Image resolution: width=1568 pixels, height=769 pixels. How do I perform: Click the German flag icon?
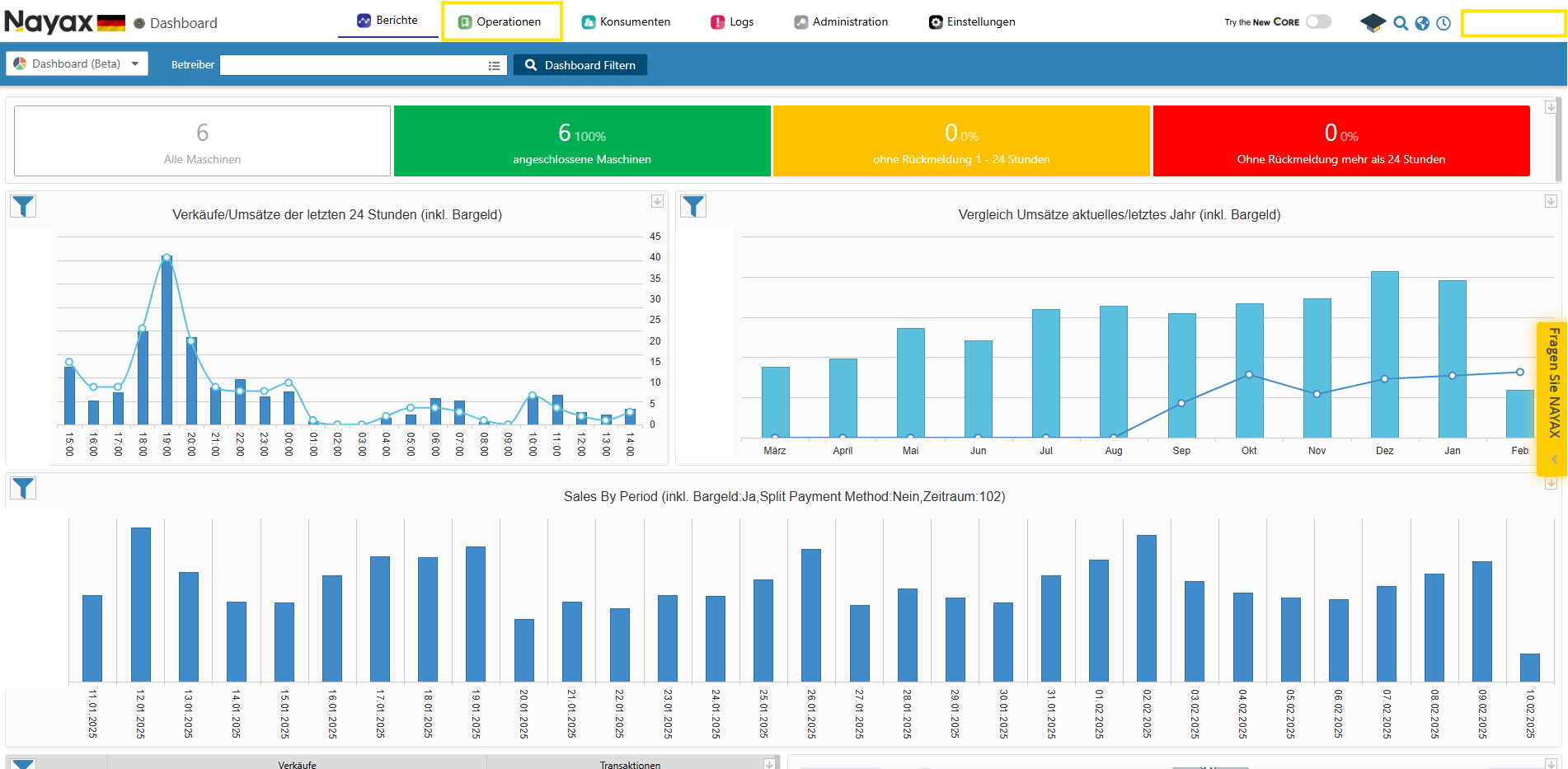point(111,23)
